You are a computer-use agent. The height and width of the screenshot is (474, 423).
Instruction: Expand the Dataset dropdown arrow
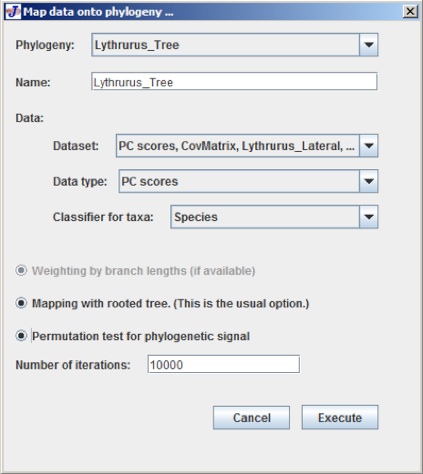[369, 146]
